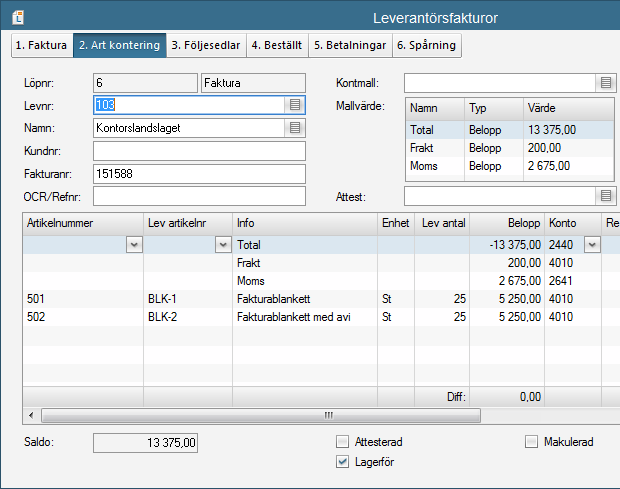Viewport: 620px width, 489px height.
Task: Click the Värde header in Mallvärde table
Action: click(569, 108)
